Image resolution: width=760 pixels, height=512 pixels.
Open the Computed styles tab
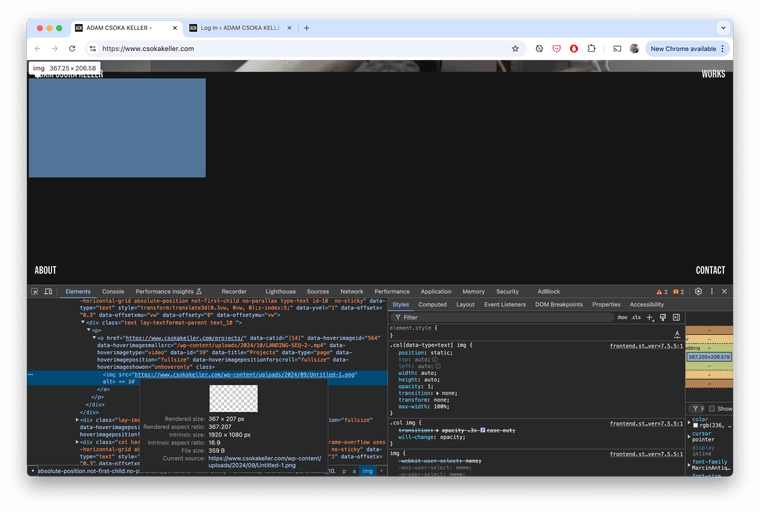(x=432, y=304)
